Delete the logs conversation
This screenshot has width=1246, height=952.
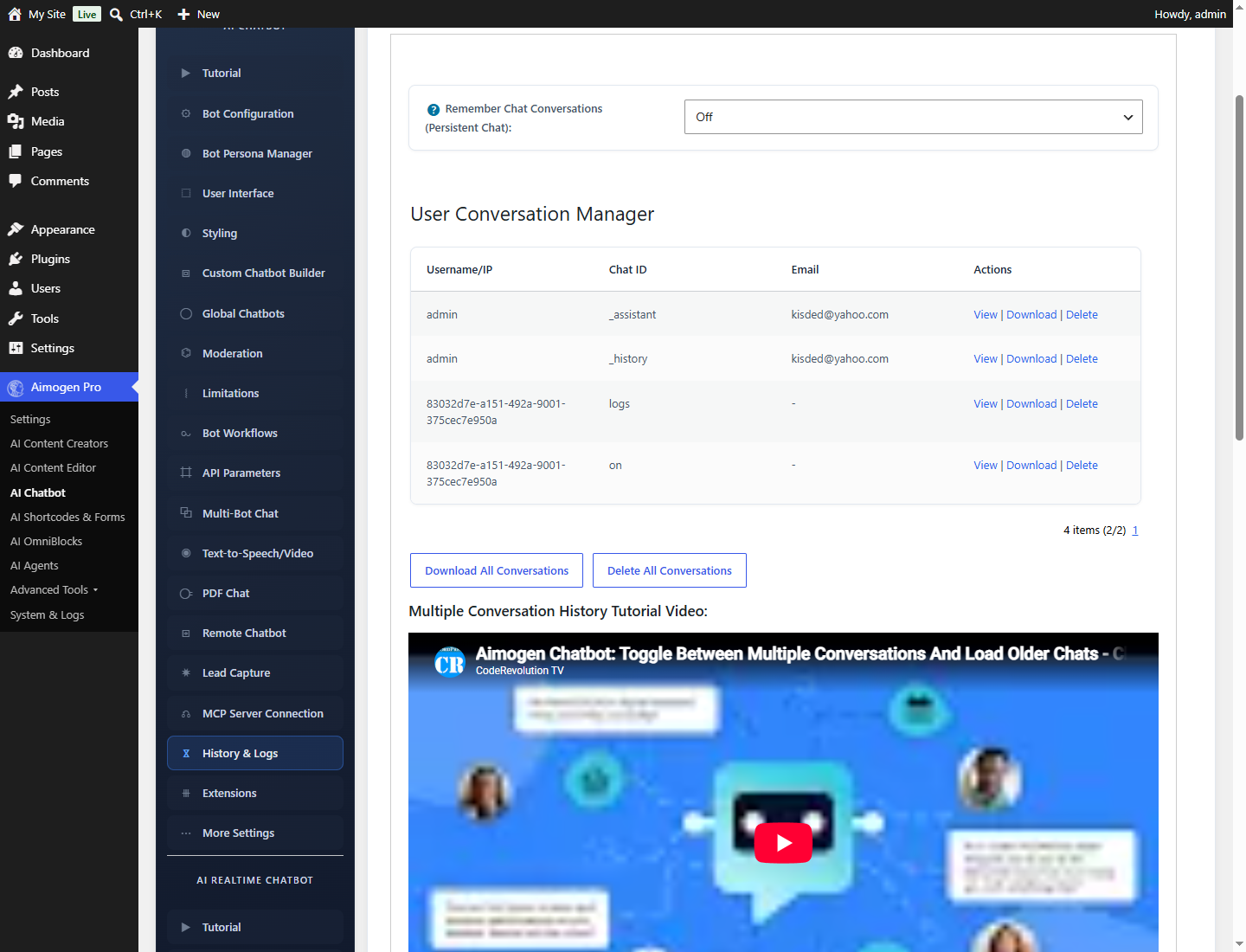click(x=1082, y=403)
